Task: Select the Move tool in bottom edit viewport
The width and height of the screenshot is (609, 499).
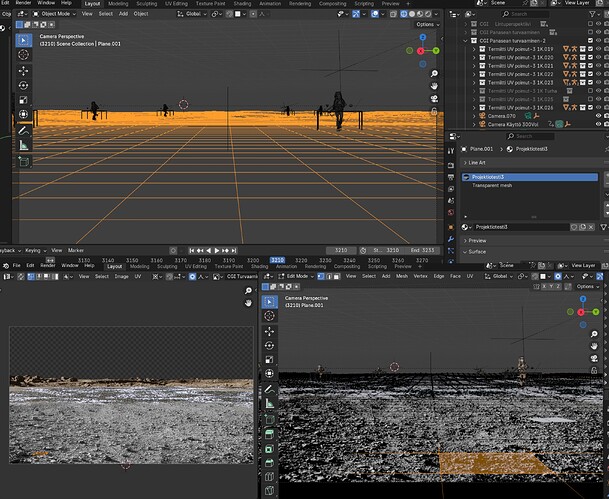Action: (270, 331)
